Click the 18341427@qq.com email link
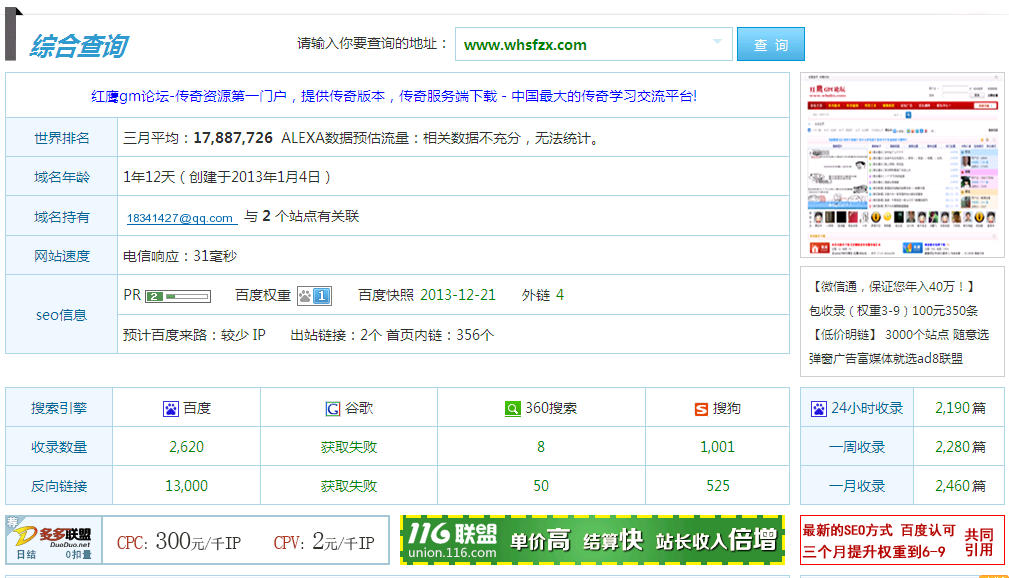The width and height of the screenshot is (1009, 578). (180, 218)
